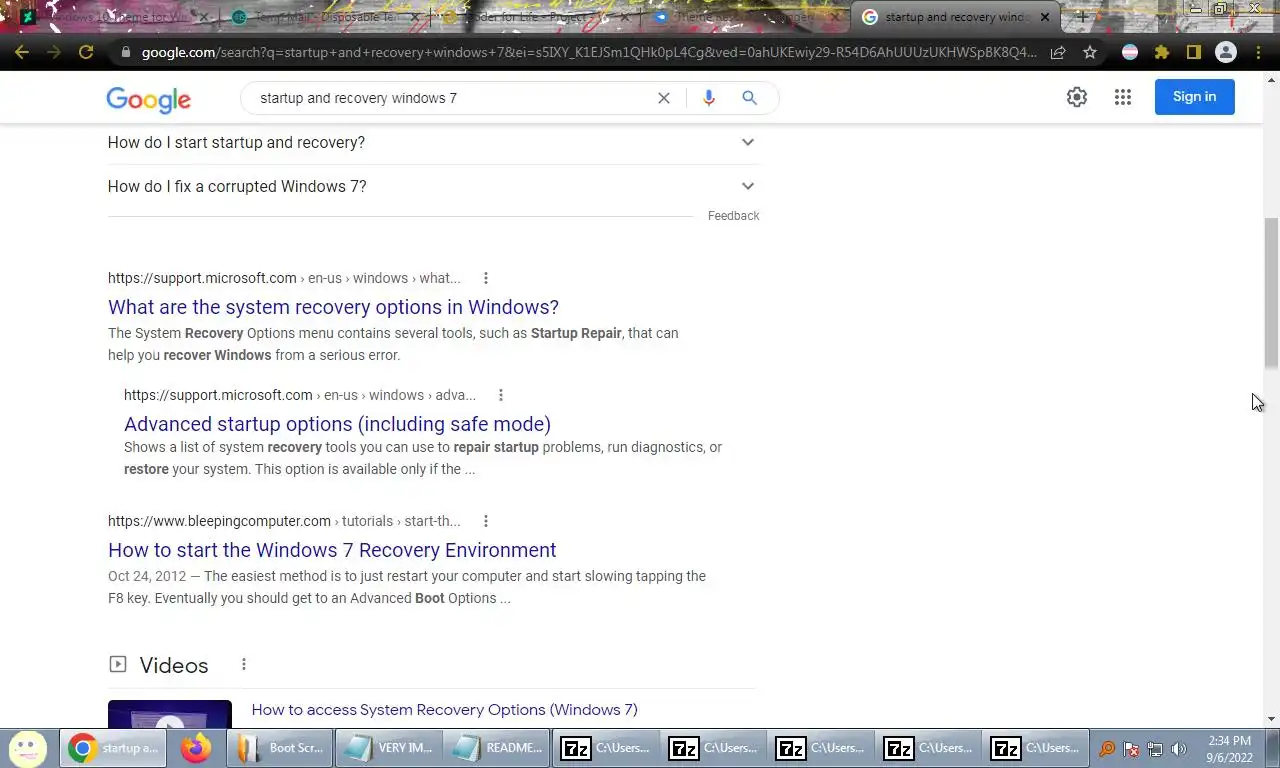This screenshot has width=1280, height=768.
Task: Open the network tray icon
Action: pos(1155,749)
